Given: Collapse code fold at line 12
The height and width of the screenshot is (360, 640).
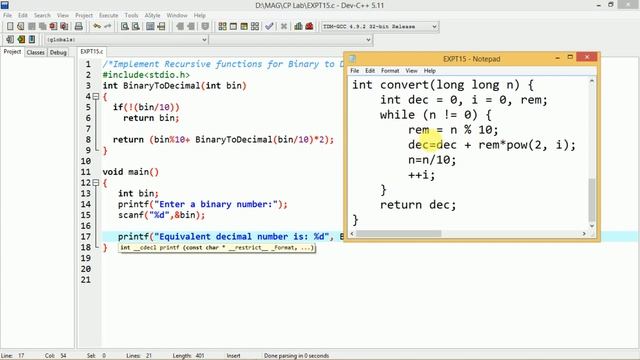Looking at the screenshot, I should pos(96,183).
